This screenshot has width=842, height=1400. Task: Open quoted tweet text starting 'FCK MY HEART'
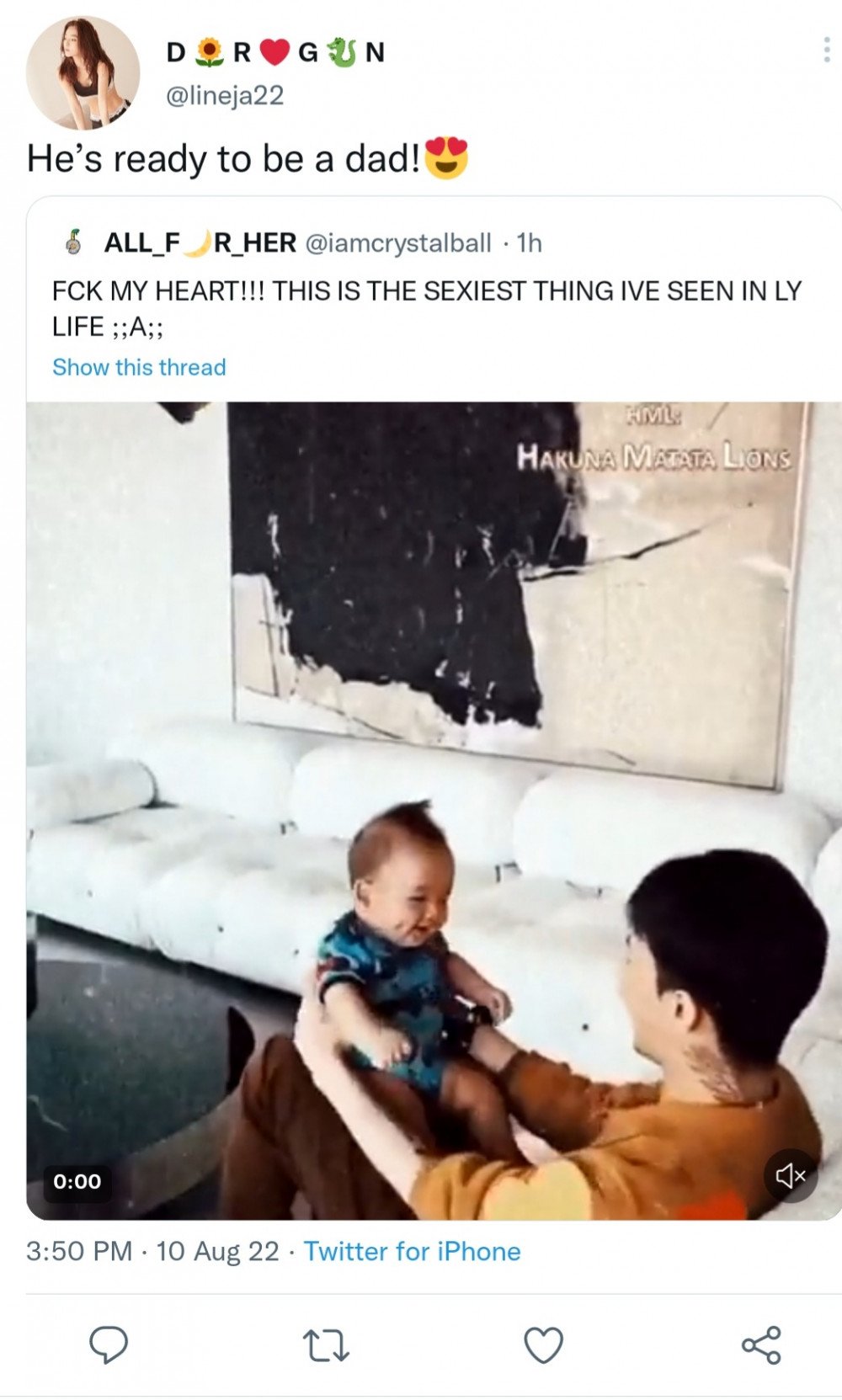[427, 308]
